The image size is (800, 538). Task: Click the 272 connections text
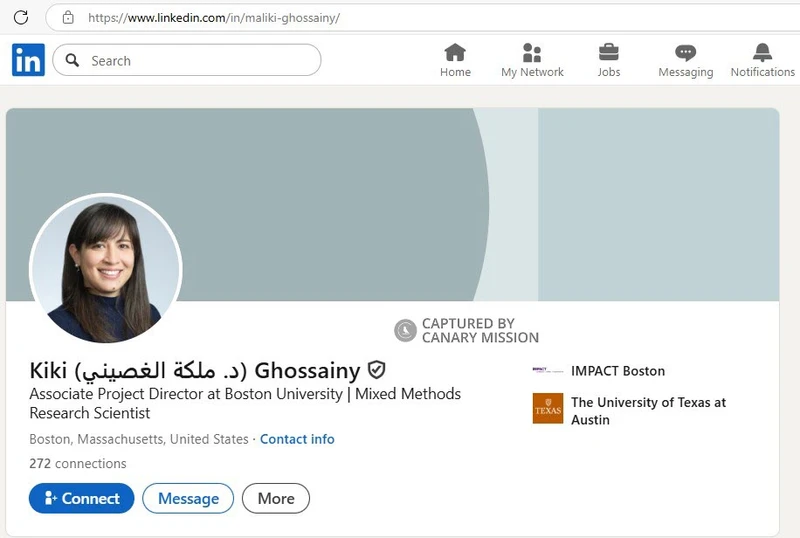tap(78, 463)
